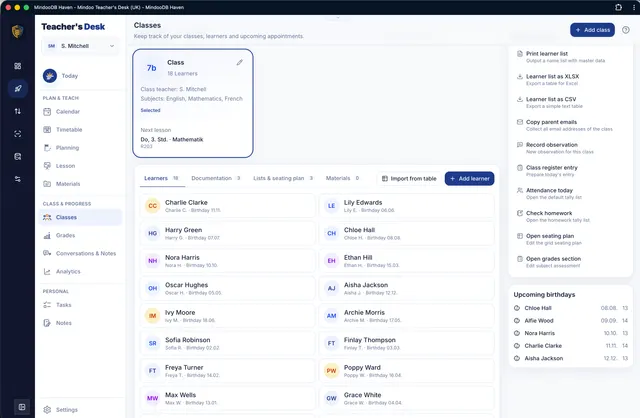
Task: Go to Calendar in the sidebar
Action: point(80,111)
